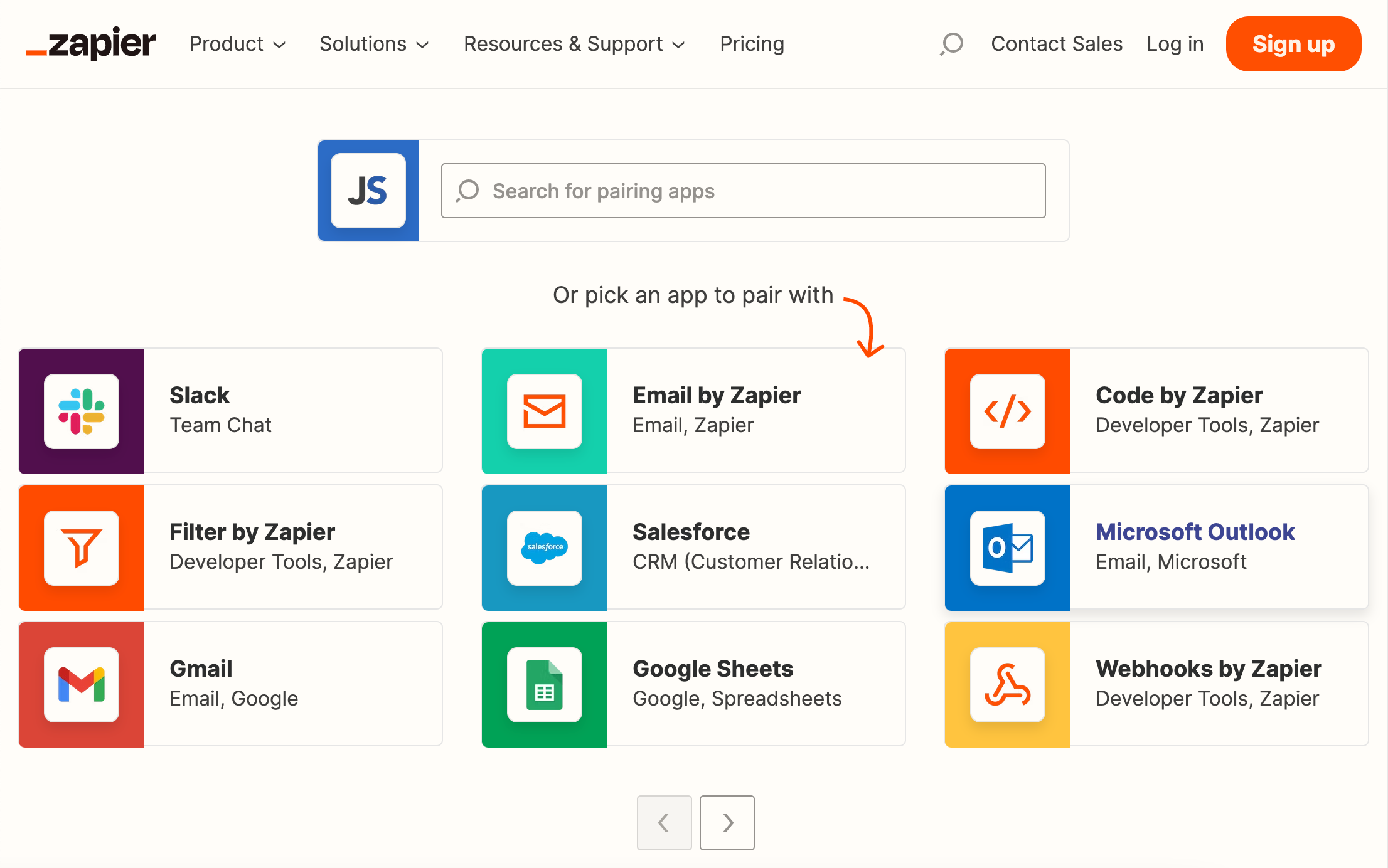Go to next page of apps
Image resolution: width=1388 pixels, height=868 pixels.
[x=727, y=822]
